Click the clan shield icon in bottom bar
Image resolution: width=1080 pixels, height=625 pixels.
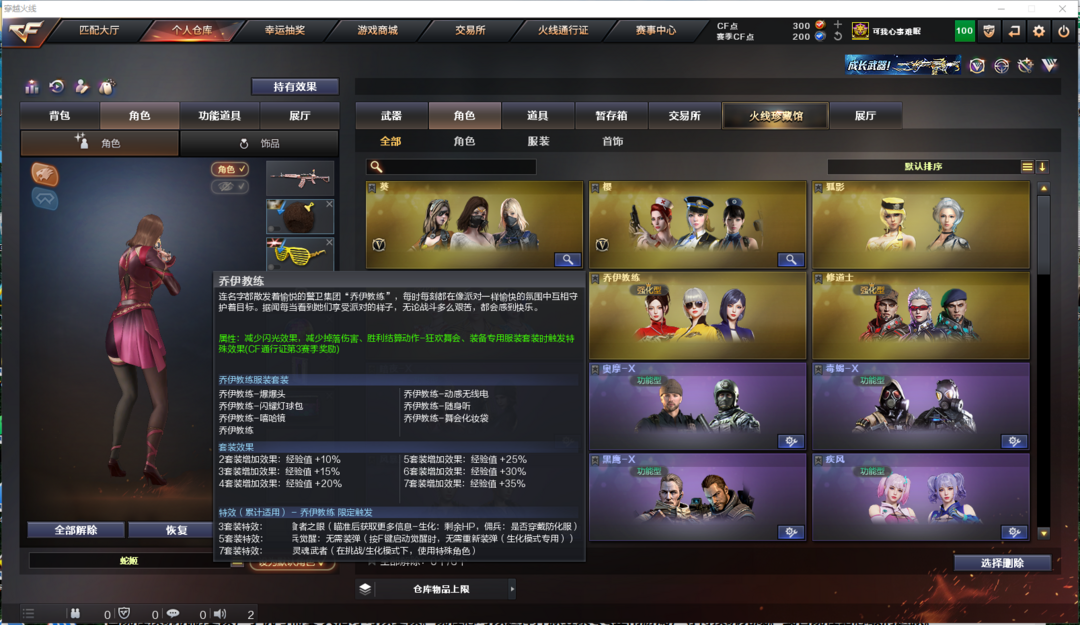coord(124,613)
